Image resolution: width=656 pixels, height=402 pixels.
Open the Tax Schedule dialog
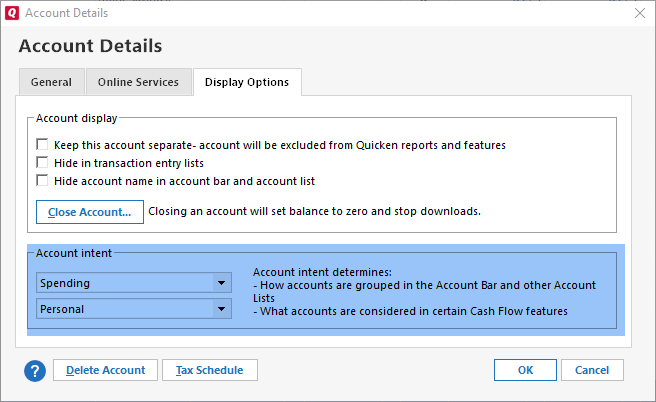point(209,370)
